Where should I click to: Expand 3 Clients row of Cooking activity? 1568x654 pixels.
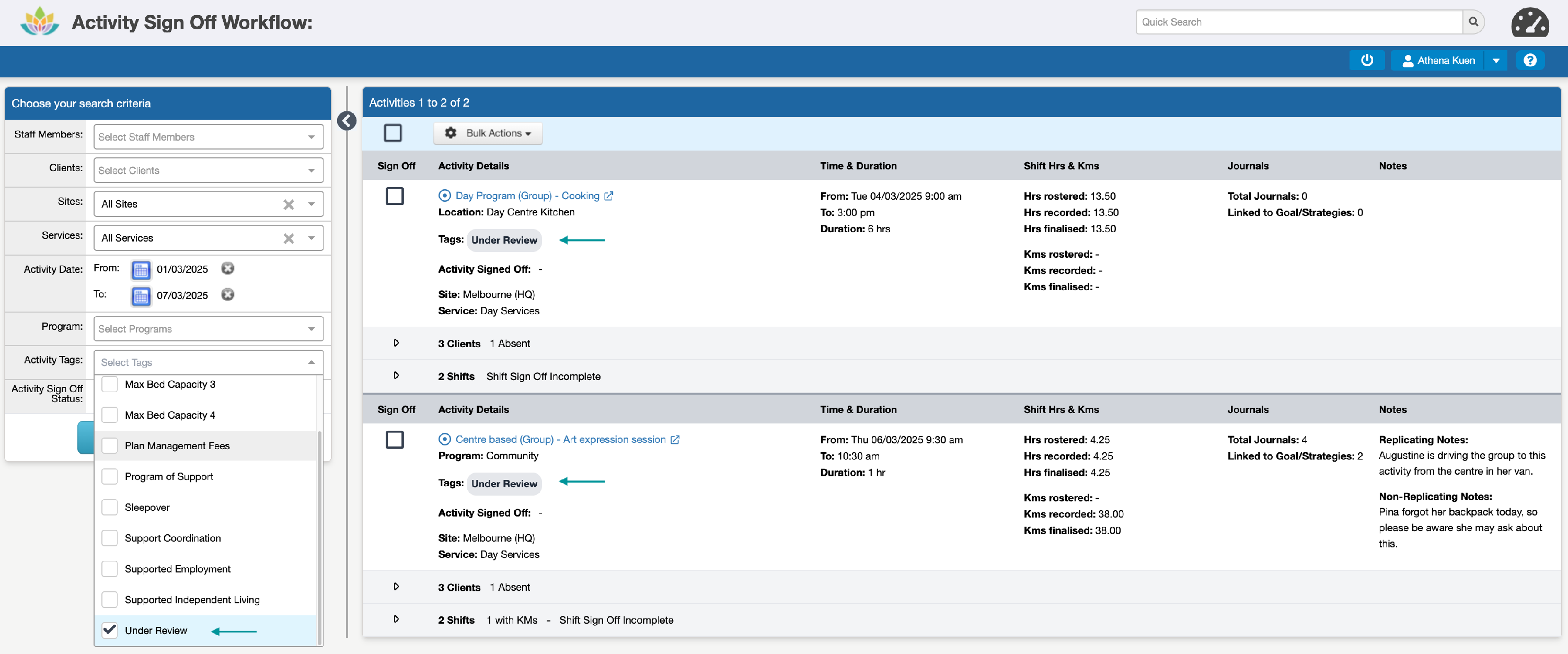coord(396,343)
